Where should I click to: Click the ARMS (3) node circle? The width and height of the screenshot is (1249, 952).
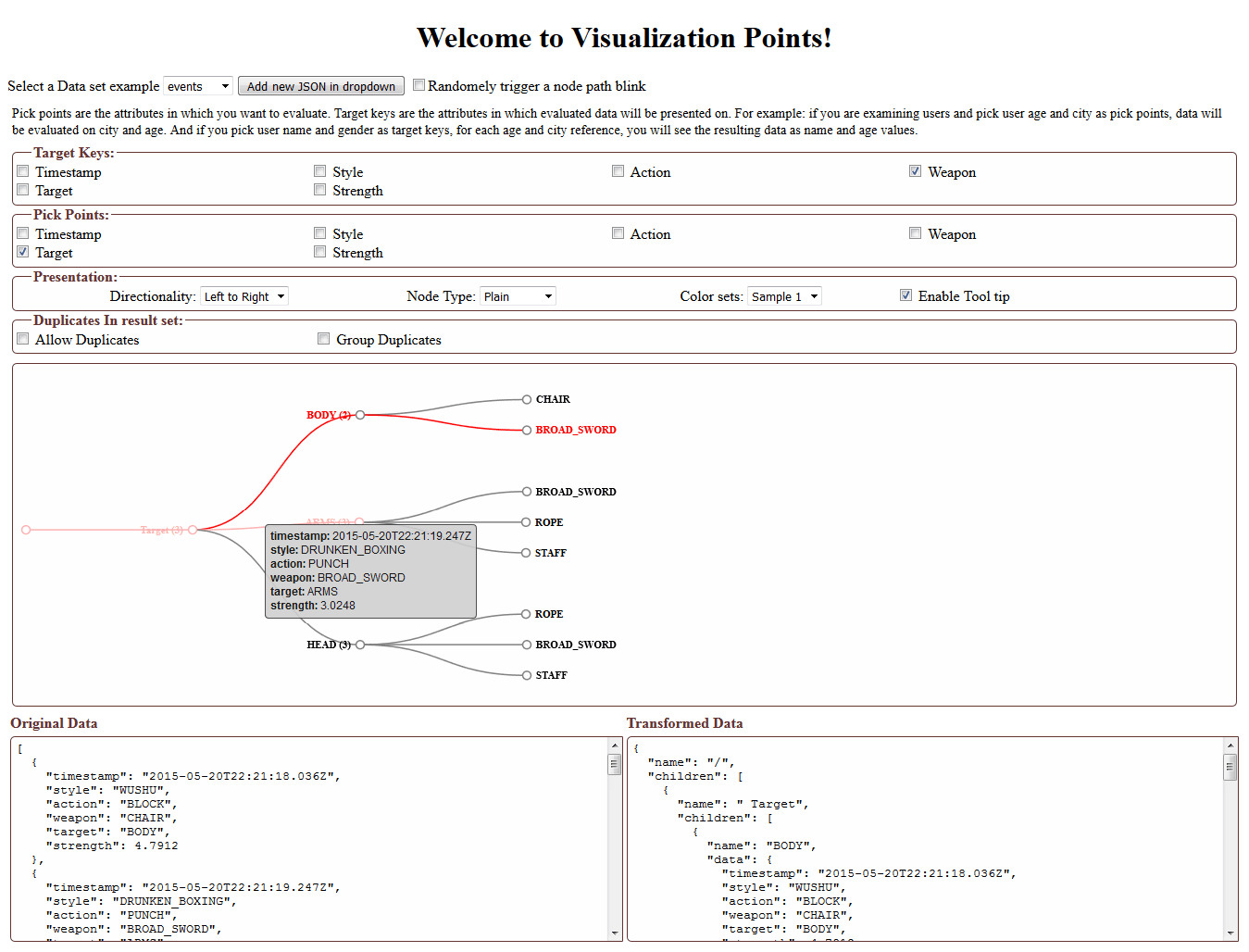click(359, 522)
